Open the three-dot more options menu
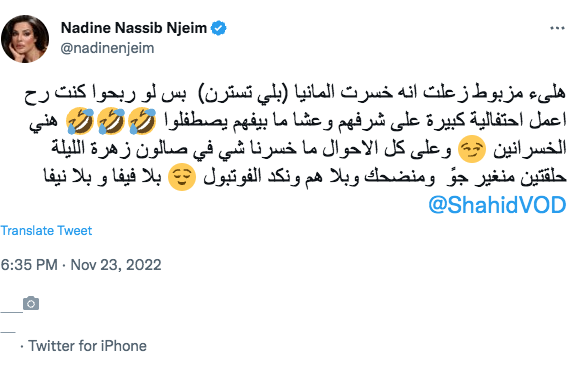 coord(557,28)
